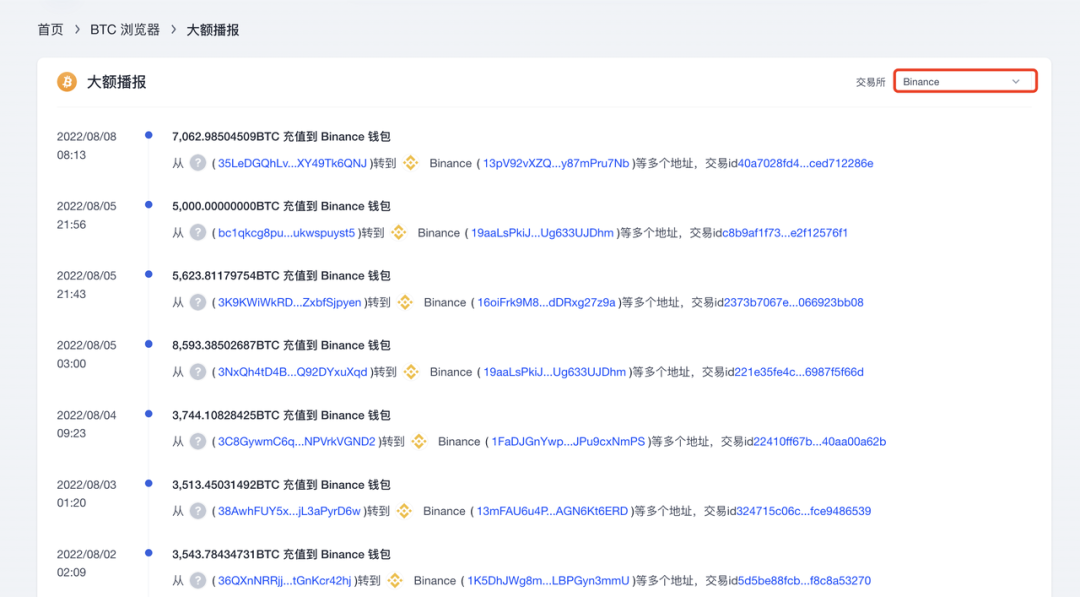Viewport: 1080px width, 597px height.
Task: Open the Binance exchange dropdown
Action: point(965,81)
